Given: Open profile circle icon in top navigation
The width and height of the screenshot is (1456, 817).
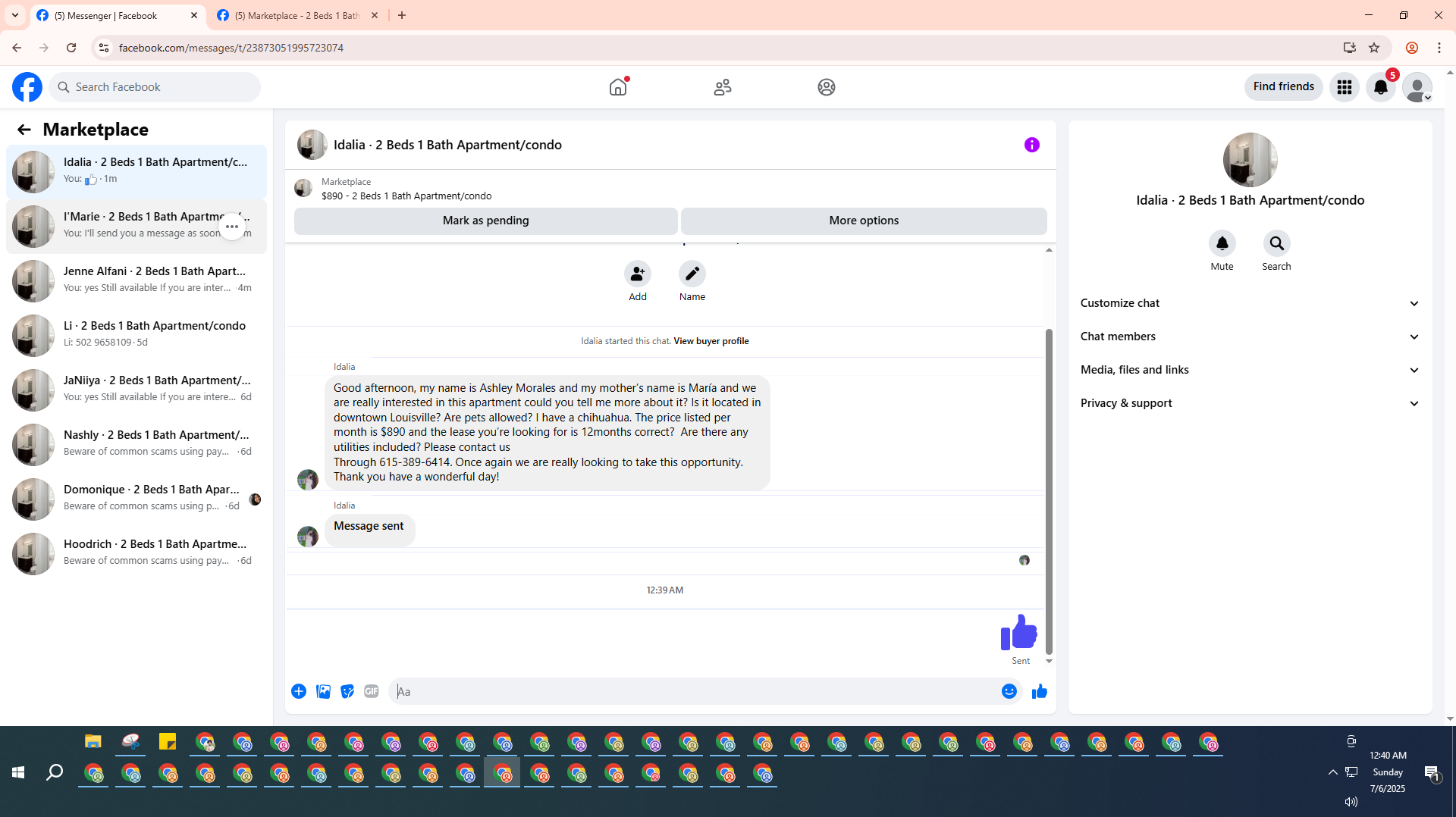Looking at the screenshot, I should click(827, 87).
